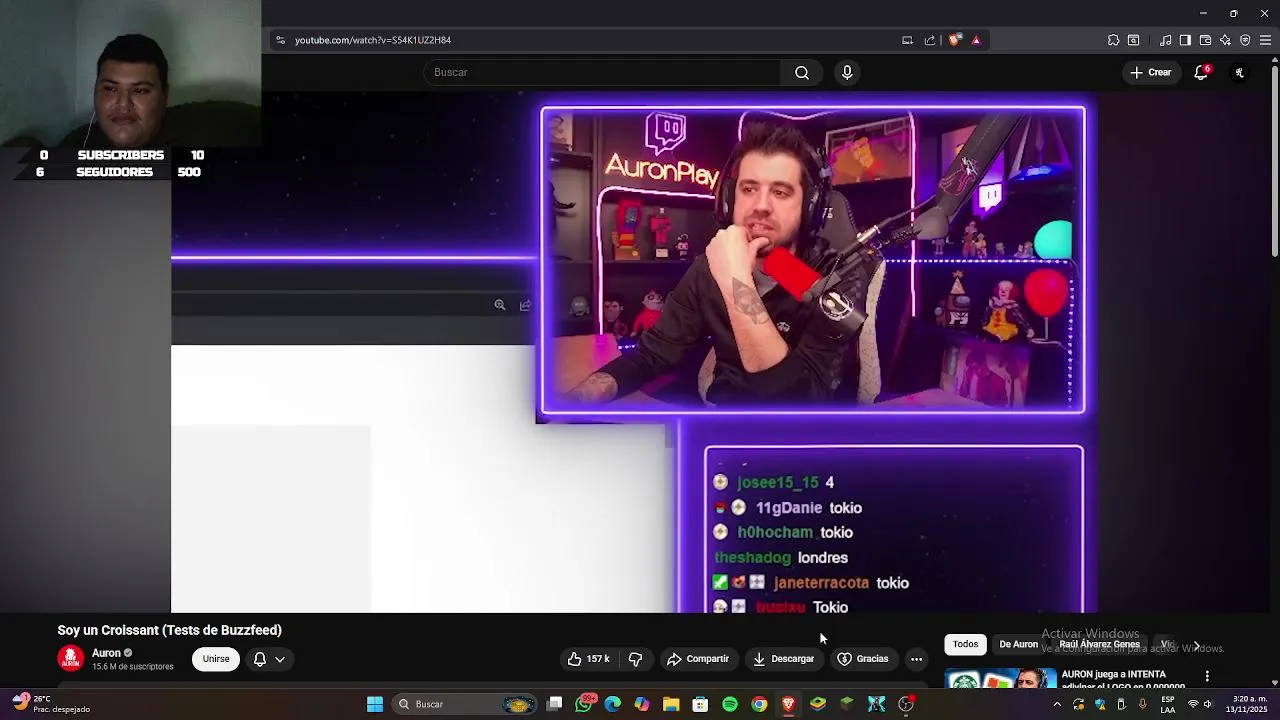The width and height of the screenshot is (1280, 720).
Task: Open Wi-Fi network tray icon
Action: pos(1192,704)
